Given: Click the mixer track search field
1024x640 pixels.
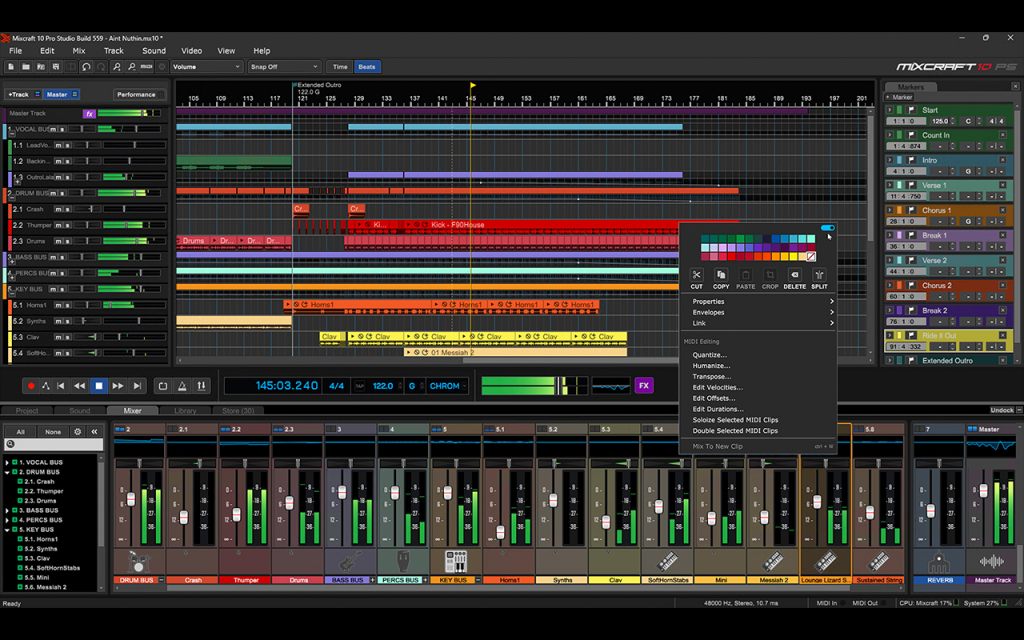Looking at the screenshot, I should point(54,444).
